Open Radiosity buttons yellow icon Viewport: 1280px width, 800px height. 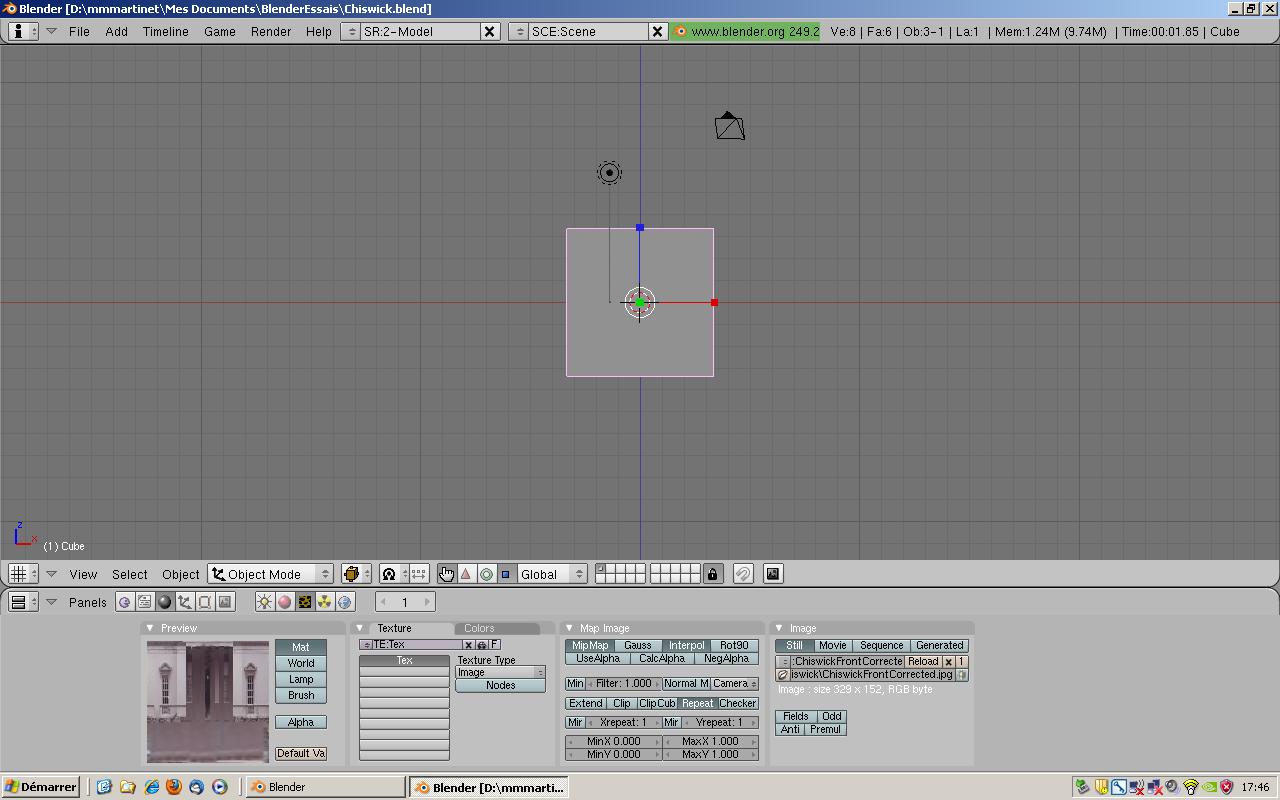tap(325, 602)
